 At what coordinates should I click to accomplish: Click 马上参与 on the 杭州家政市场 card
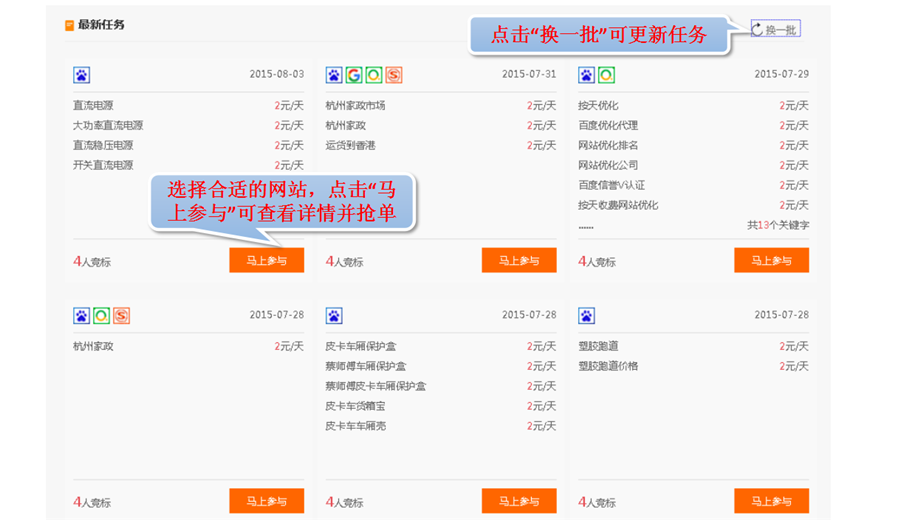click(x=518, y=261)
